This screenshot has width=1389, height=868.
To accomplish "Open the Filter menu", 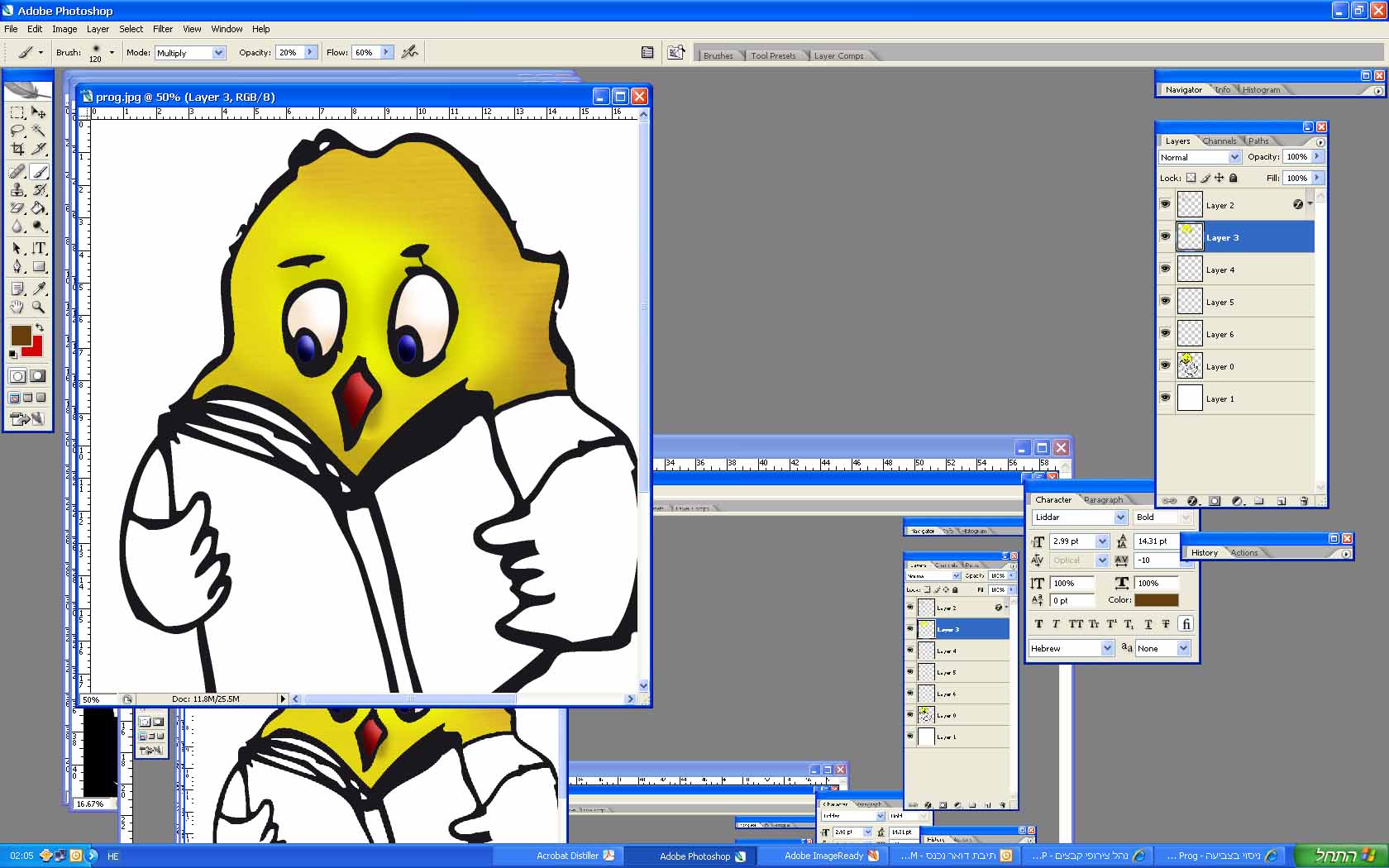I will (x=163, y=29).
